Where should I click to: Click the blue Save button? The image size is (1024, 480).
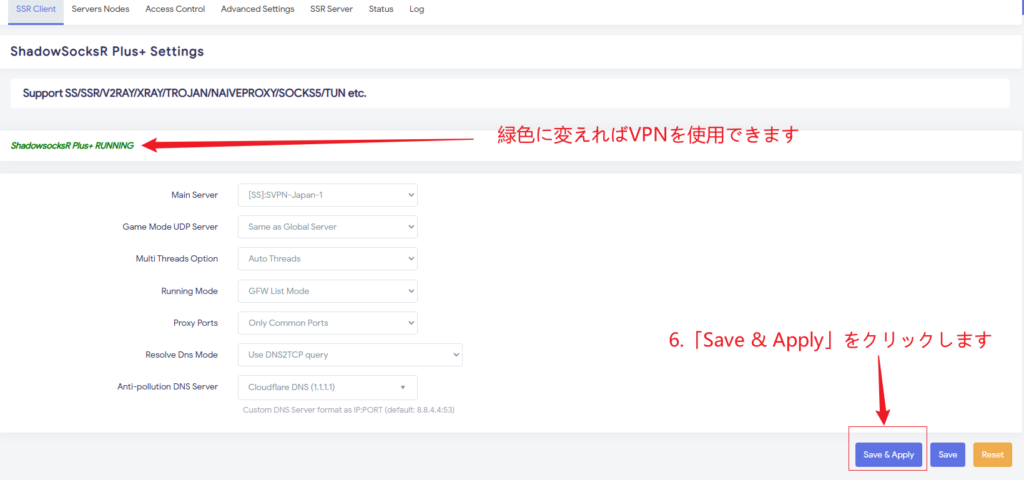coord(948,455)
